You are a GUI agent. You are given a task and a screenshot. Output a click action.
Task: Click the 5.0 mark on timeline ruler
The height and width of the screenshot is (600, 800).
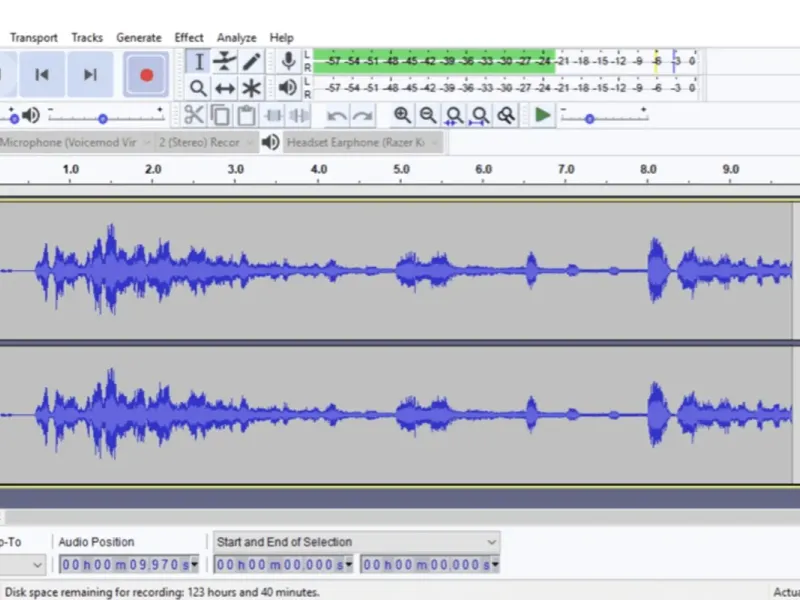(x=401, y=170)
